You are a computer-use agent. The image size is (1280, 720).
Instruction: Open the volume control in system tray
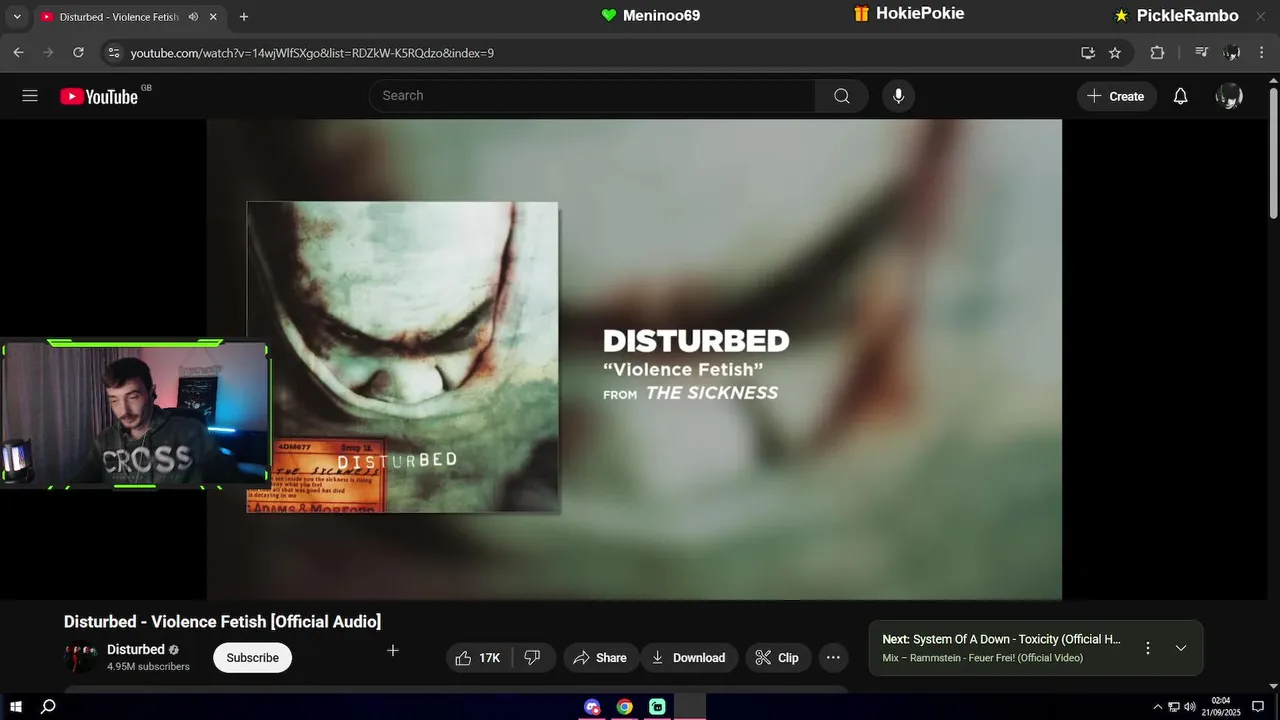1190,707
